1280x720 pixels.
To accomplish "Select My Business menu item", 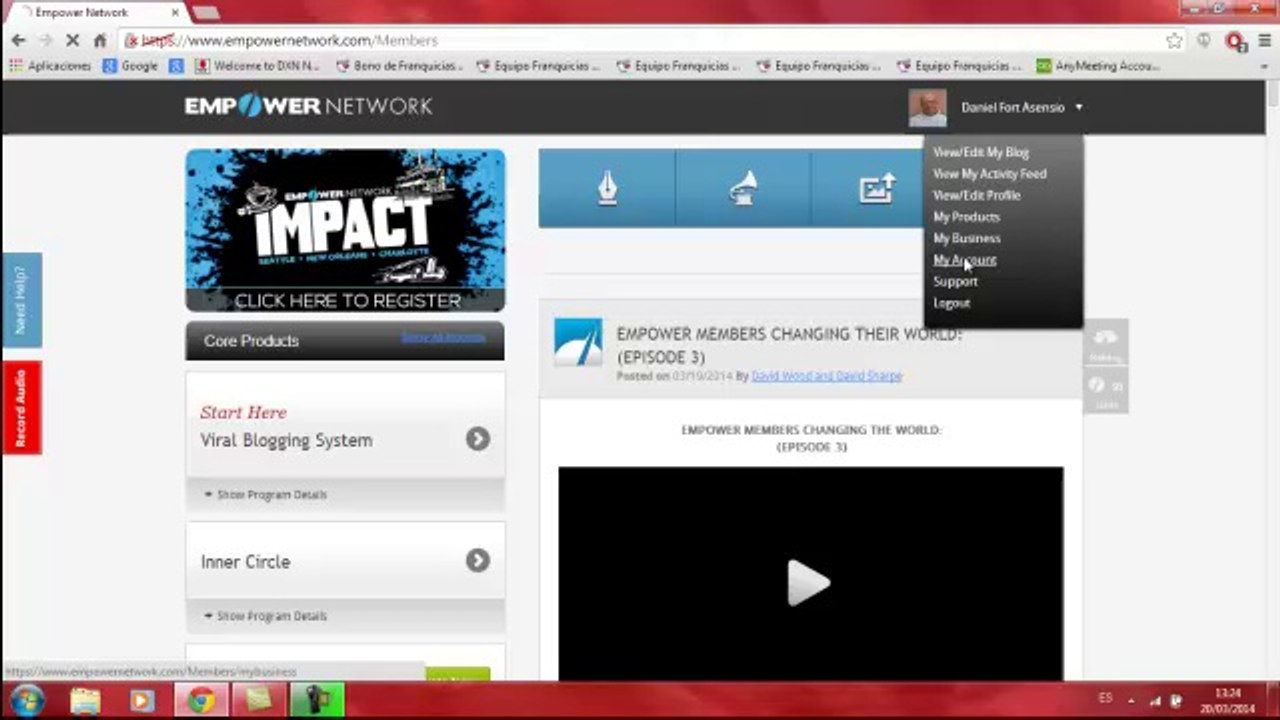I will [967, 239].
